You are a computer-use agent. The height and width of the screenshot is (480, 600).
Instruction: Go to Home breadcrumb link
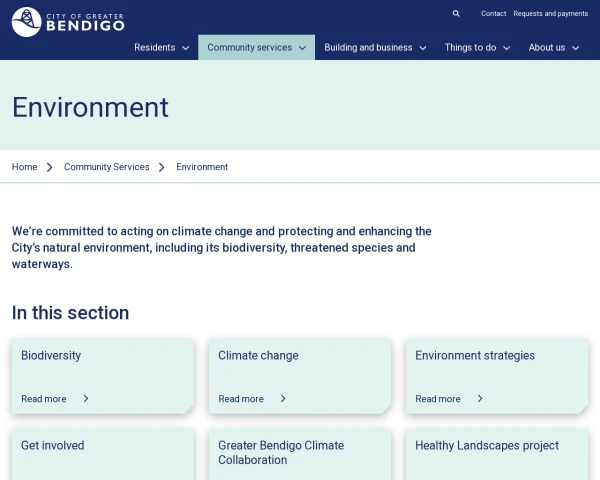(x=24, y=167)
